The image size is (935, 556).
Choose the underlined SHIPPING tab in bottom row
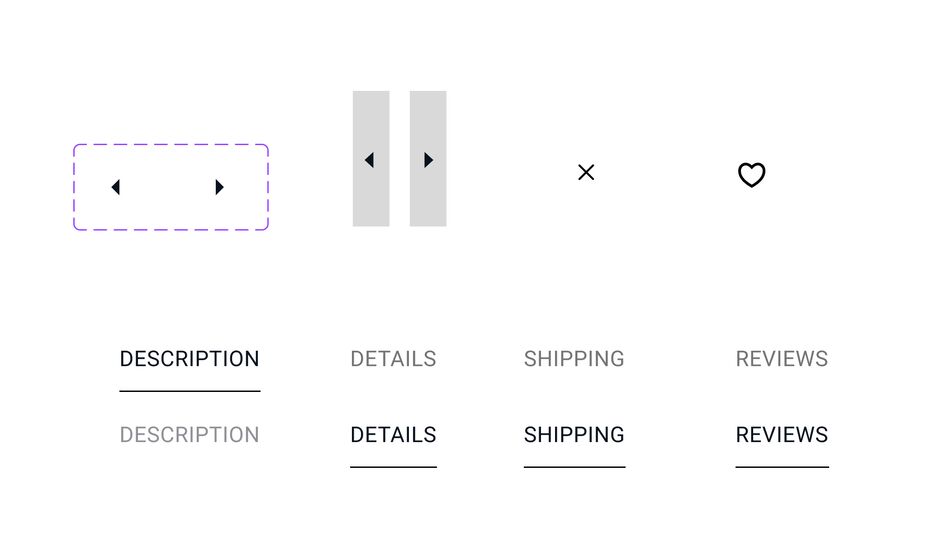tap(574, 435)
